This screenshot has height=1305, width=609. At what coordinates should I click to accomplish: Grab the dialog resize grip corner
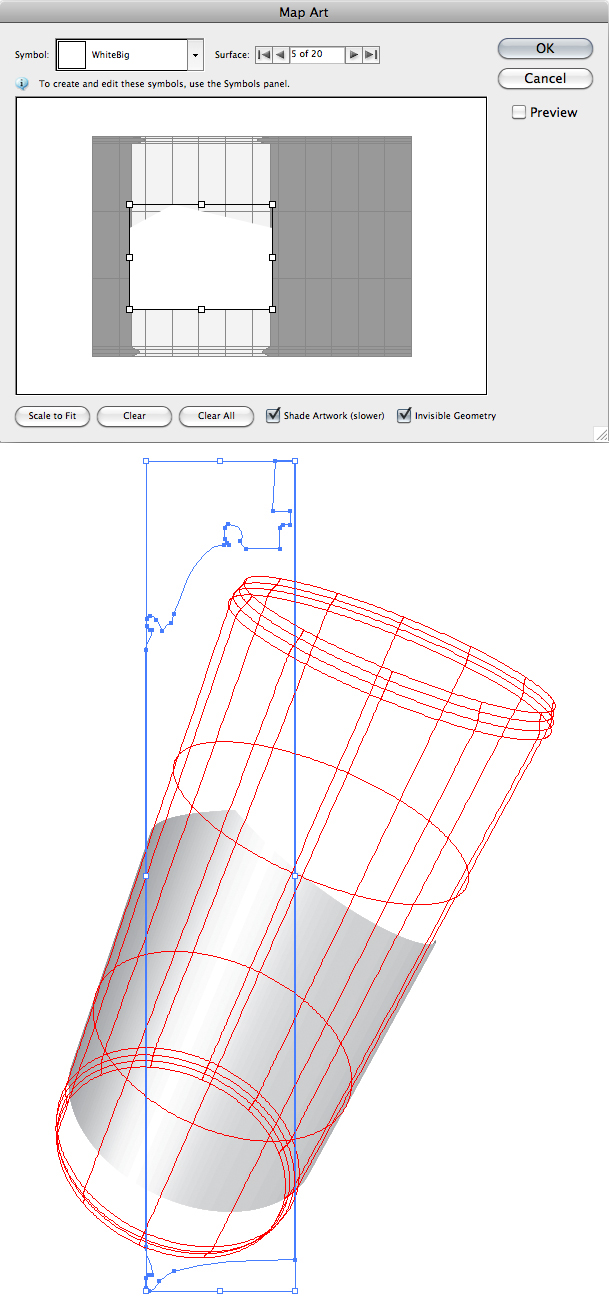(x=600, y=433)
